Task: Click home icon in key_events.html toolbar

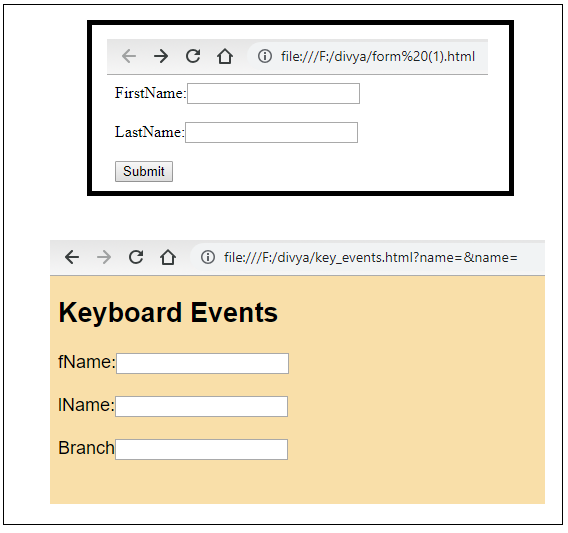Action: (168, 258)
